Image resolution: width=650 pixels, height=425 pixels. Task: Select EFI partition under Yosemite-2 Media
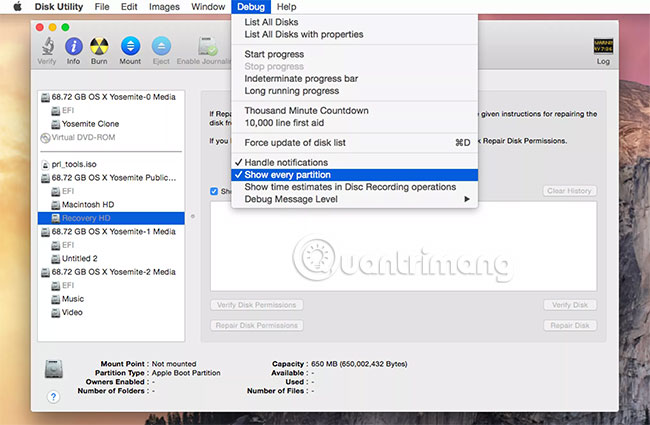[111, 286]
